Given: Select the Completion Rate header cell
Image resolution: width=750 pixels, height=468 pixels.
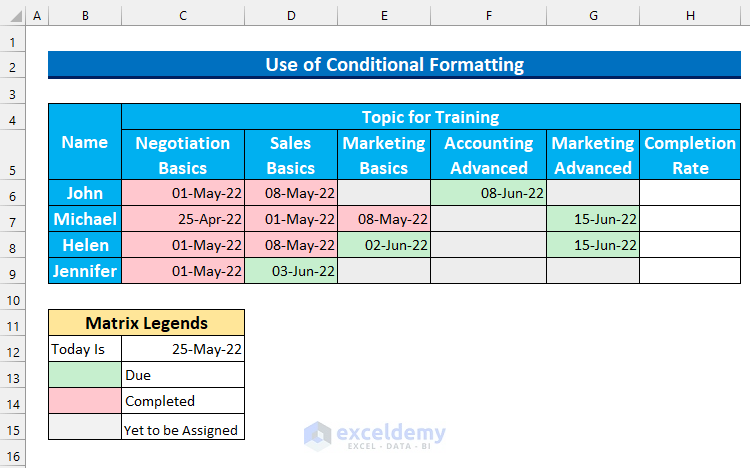Looking at the screenshot, I should coord(690,155).
